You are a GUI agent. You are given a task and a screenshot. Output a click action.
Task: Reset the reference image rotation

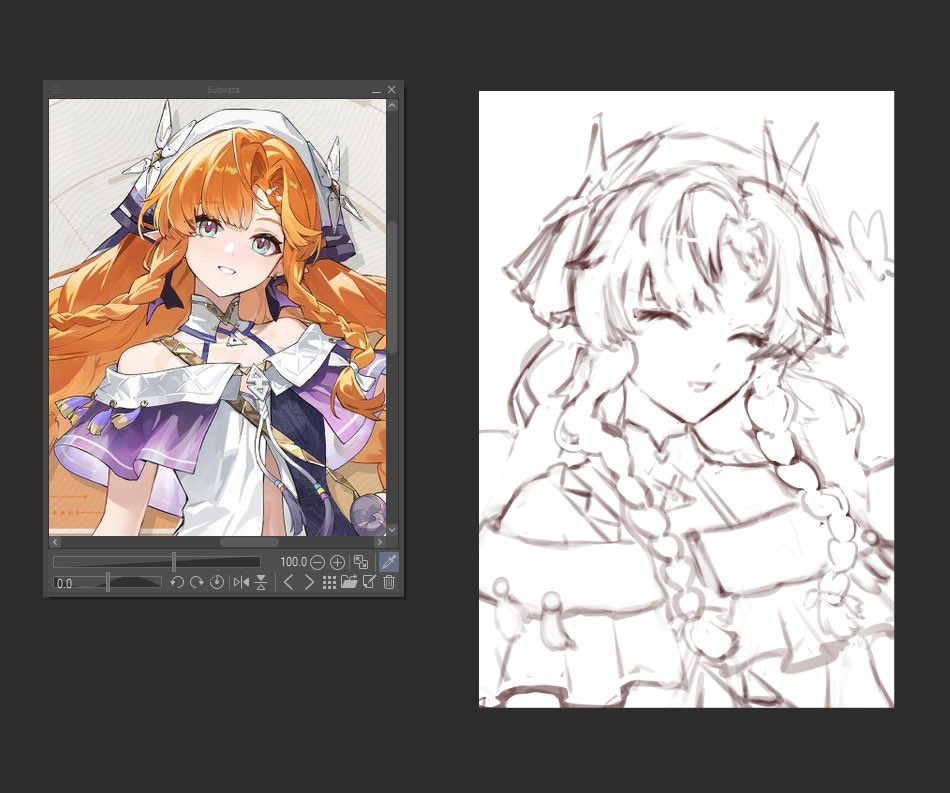(x=216, y=583)
